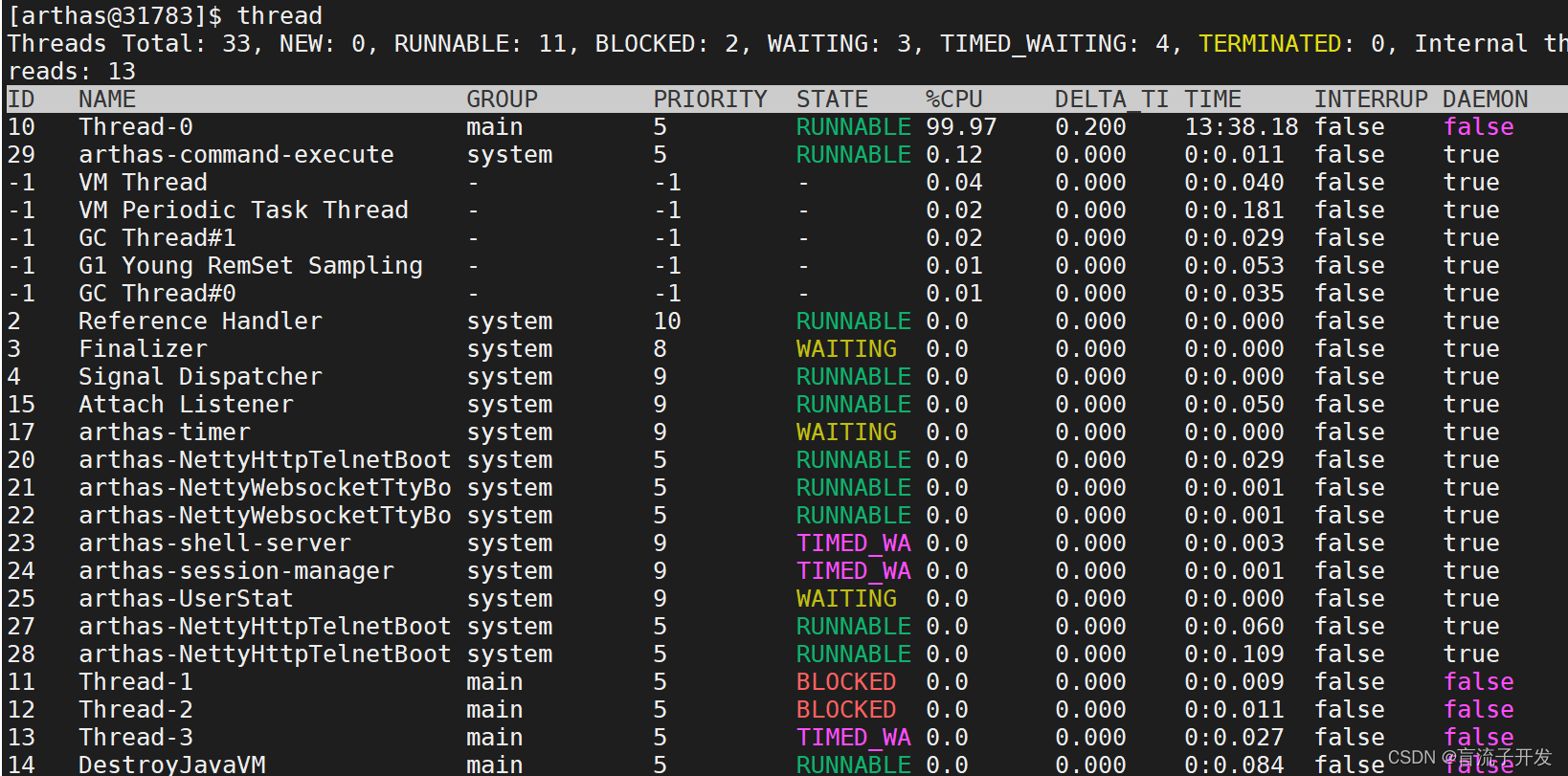This screenshot has height=776, width=1568.
Task: Click RUNNABLE state of Thread-0 row
Action: tap(854, 127)
